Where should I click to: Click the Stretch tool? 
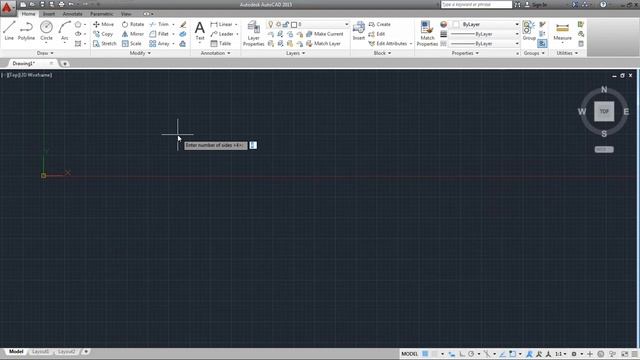click(104, 43)
